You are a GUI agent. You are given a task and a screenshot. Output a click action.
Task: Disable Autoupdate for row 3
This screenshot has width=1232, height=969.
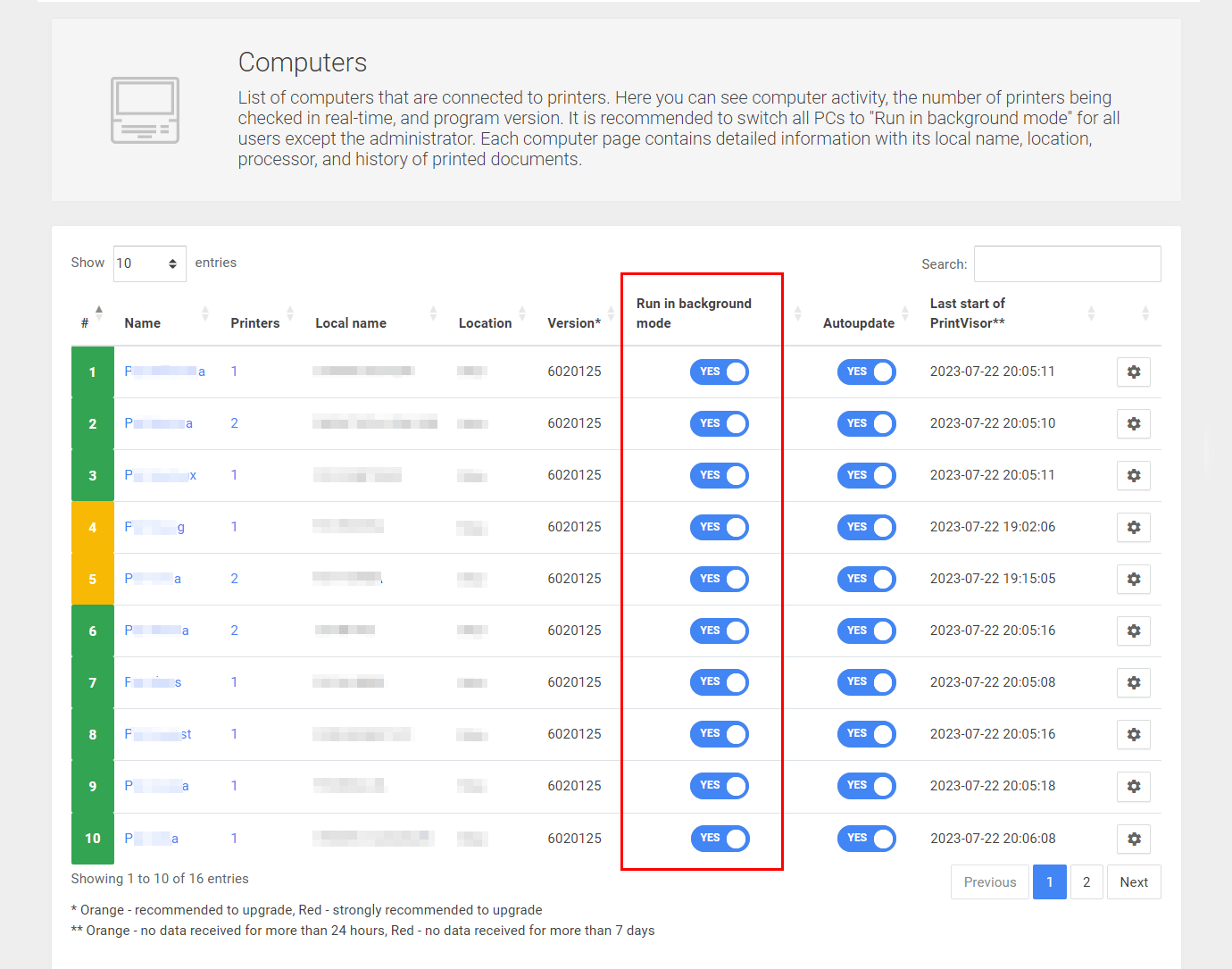[x=866, y=476]
